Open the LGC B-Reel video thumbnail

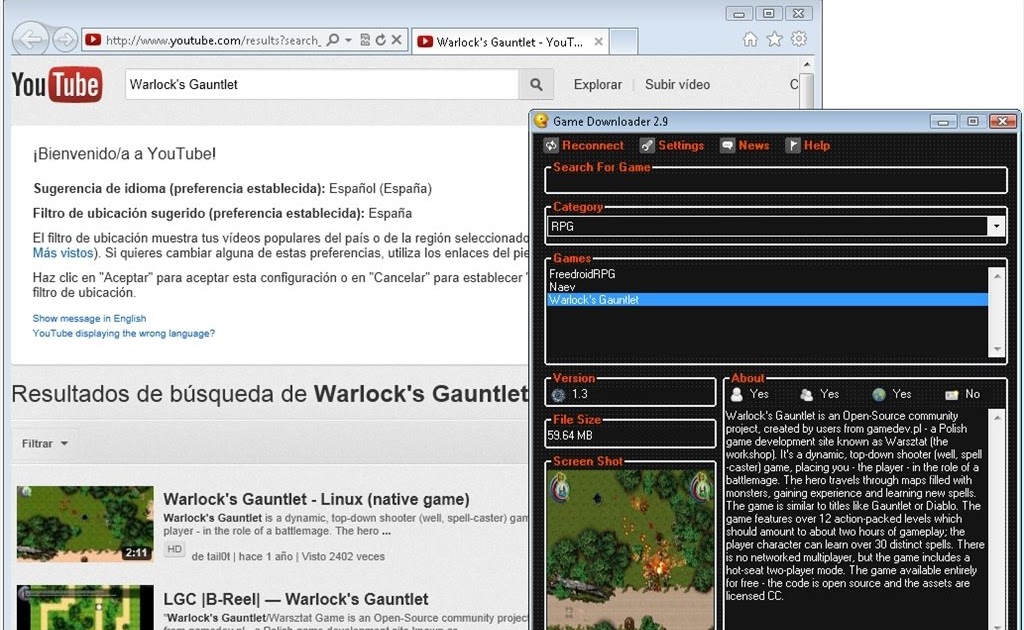click(85, 607)
